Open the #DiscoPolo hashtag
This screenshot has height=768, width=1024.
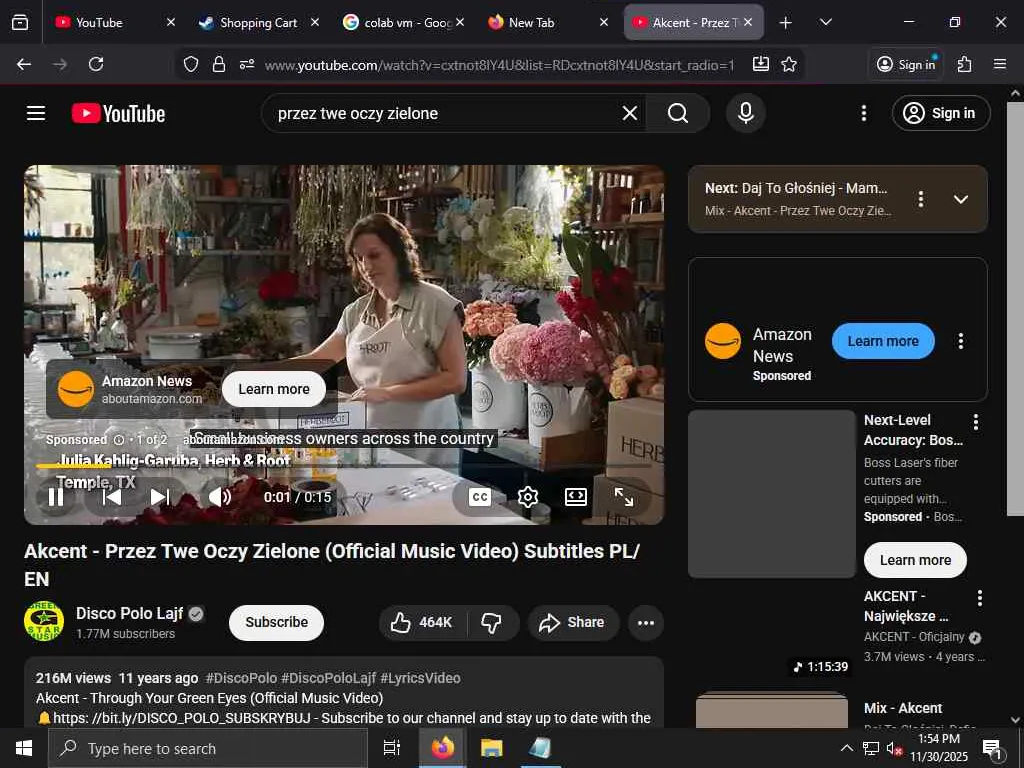(x=241, y=678)
